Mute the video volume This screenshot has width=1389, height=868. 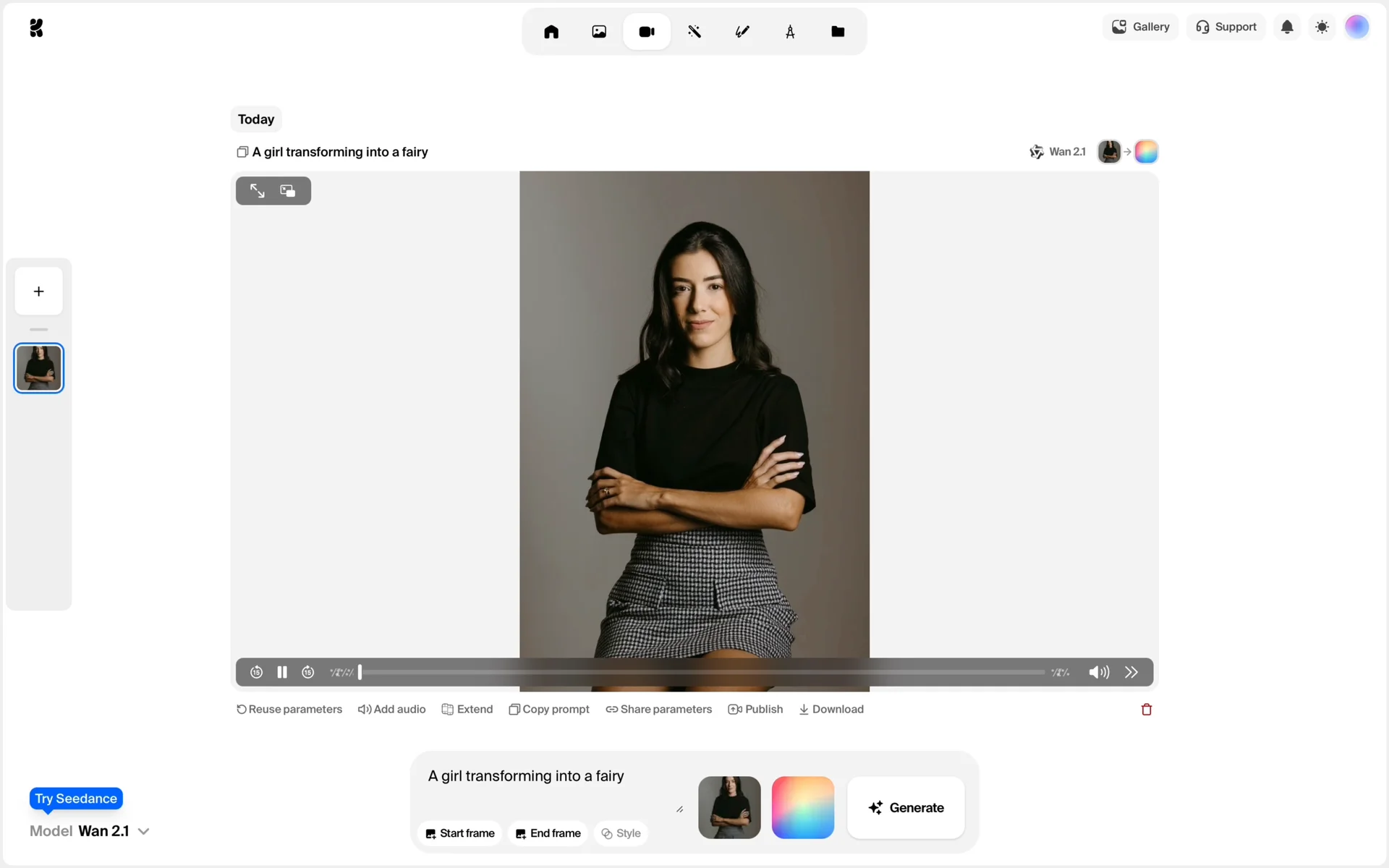[1098, 672]
